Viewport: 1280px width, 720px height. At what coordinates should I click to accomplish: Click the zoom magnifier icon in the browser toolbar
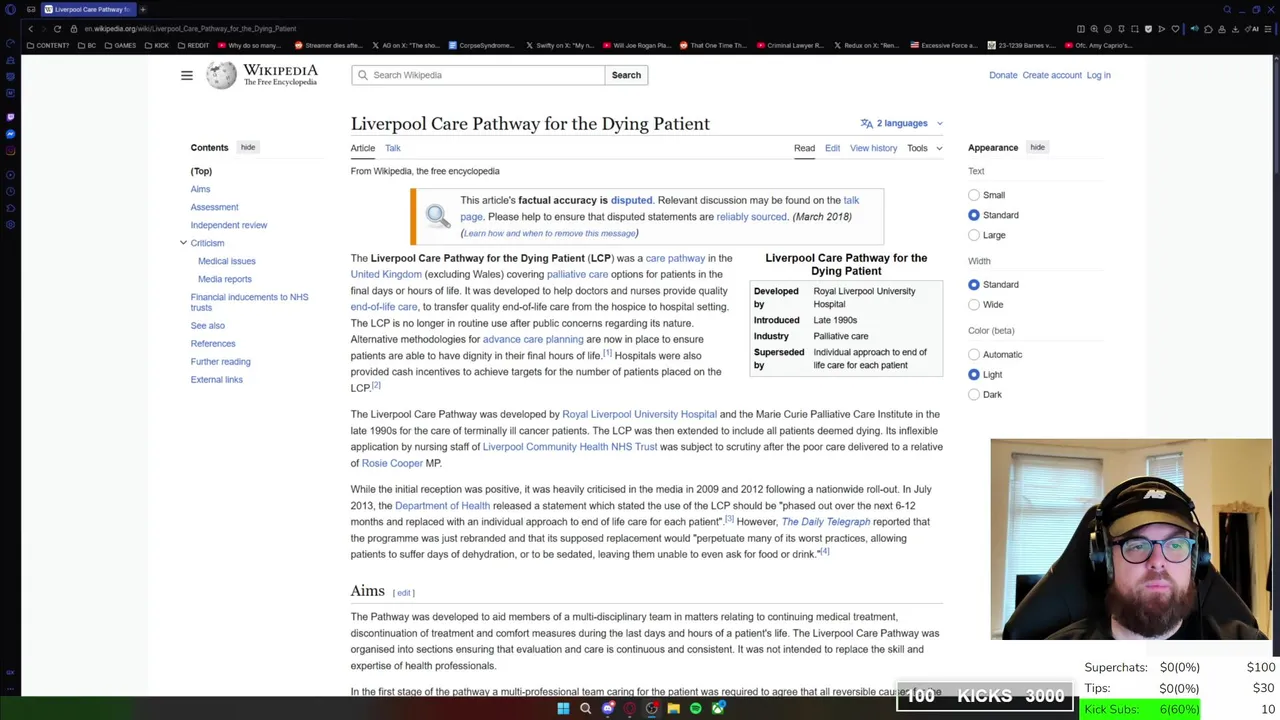(x=1094, y=29)
